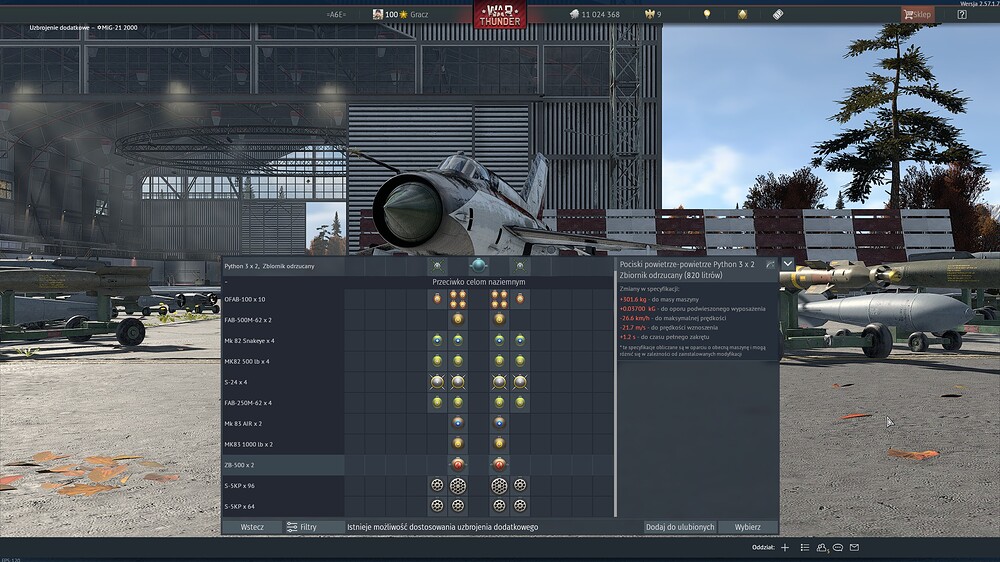Select the center drop tank pylon icon
The width and height of the screenshot is (1000, 562).
[x=478, y=265]
